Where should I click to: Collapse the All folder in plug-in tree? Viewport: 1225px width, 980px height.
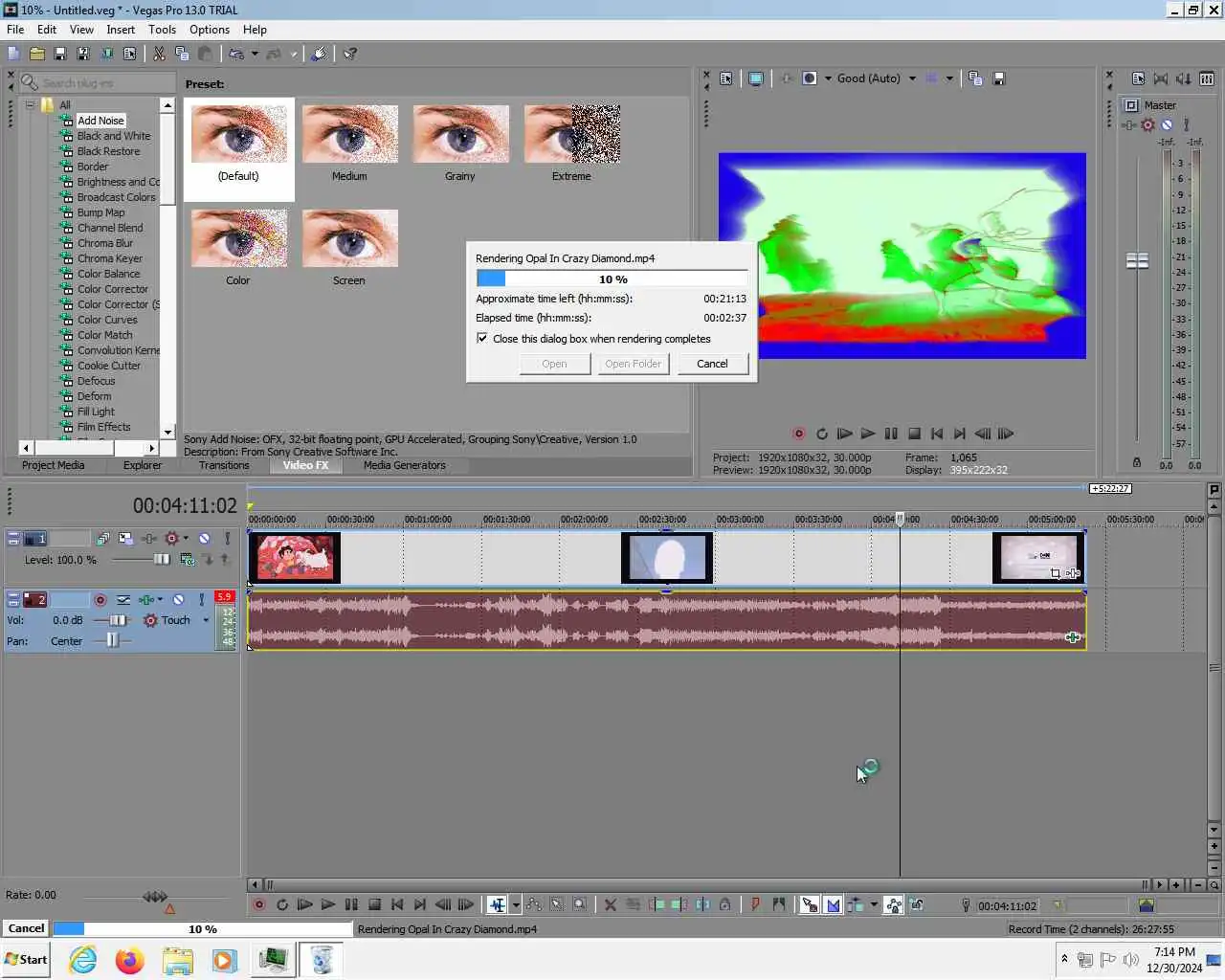click(x=30, y=105)
